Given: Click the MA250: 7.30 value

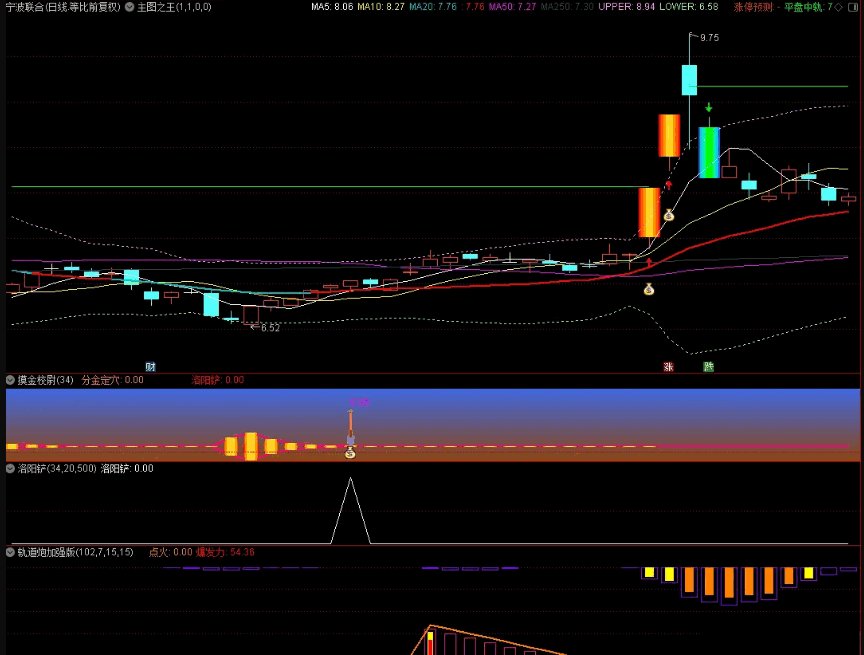Looking at the screenshot, I should pyautogui.click(x=567, y=7).
